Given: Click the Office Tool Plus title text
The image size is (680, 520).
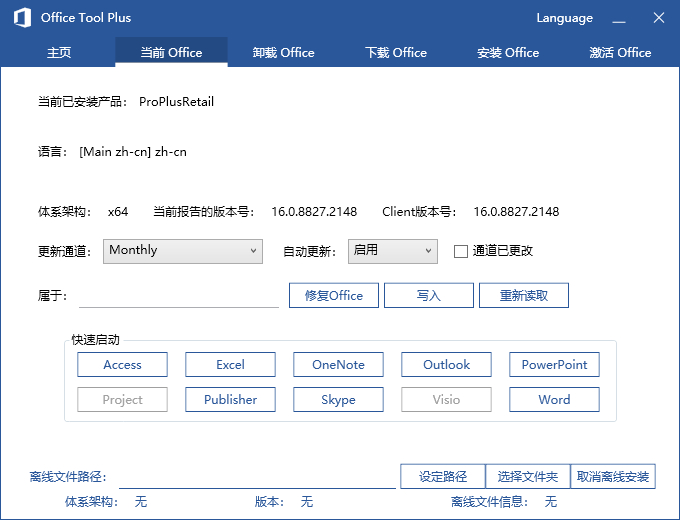Looking at the screenshot, I should pyautogui.click(x=86, y=18).
